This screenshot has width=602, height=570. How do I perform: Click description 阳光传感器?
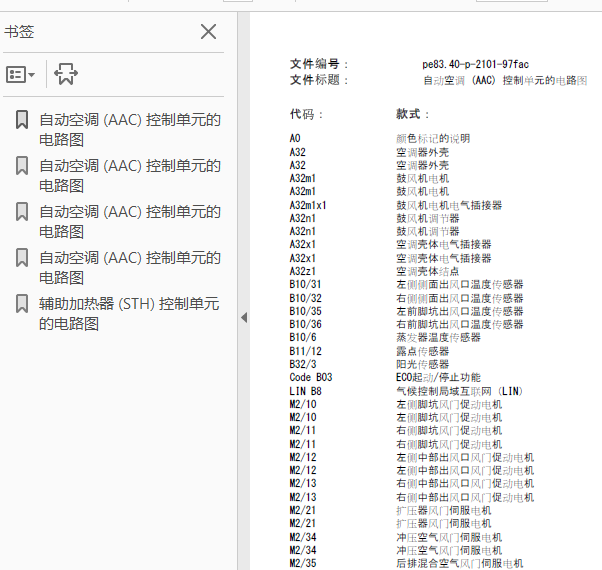click(x=422, y=364)
